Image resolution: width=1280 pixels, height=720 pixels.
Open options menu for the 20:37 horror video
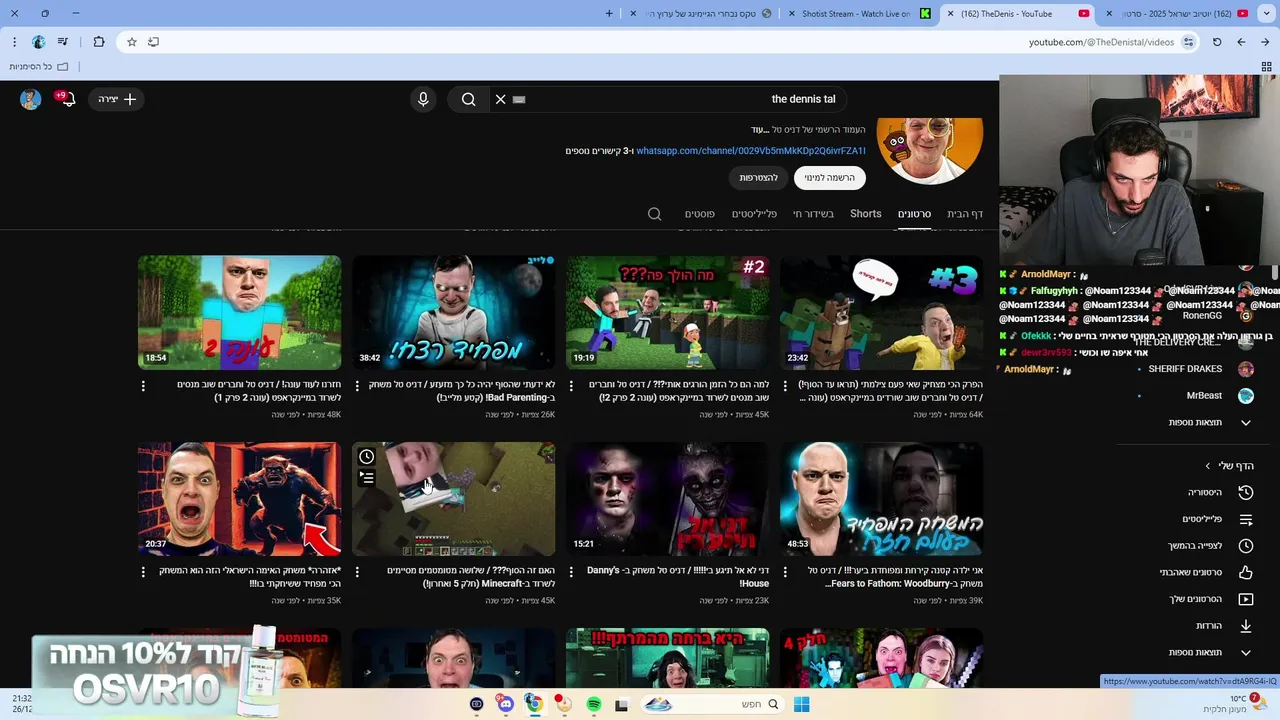[x=143, y=572]
